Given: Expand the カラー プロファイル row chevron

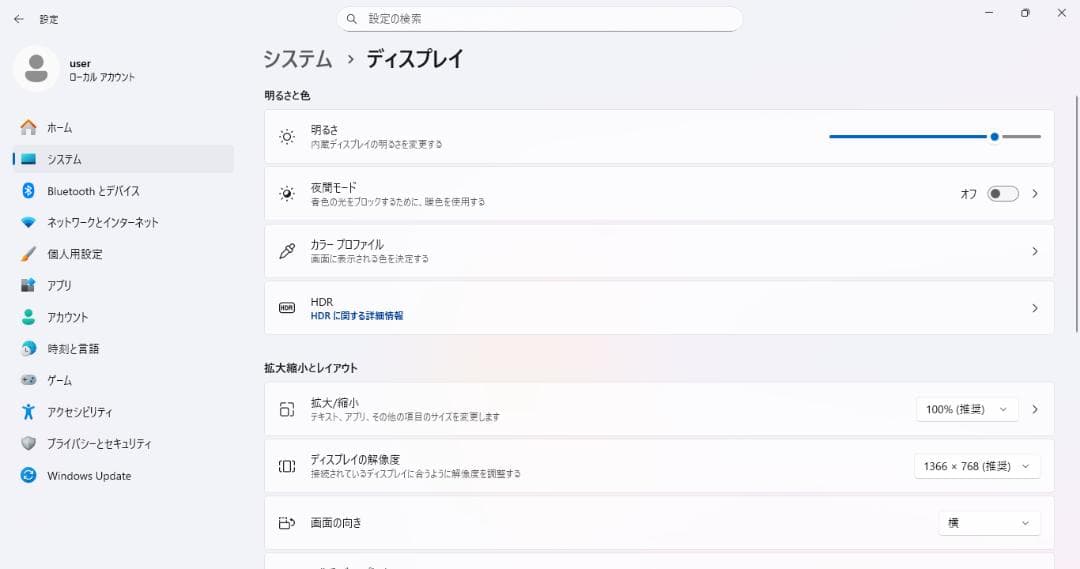Looking at the screenshot, I should pos(1035,252).
